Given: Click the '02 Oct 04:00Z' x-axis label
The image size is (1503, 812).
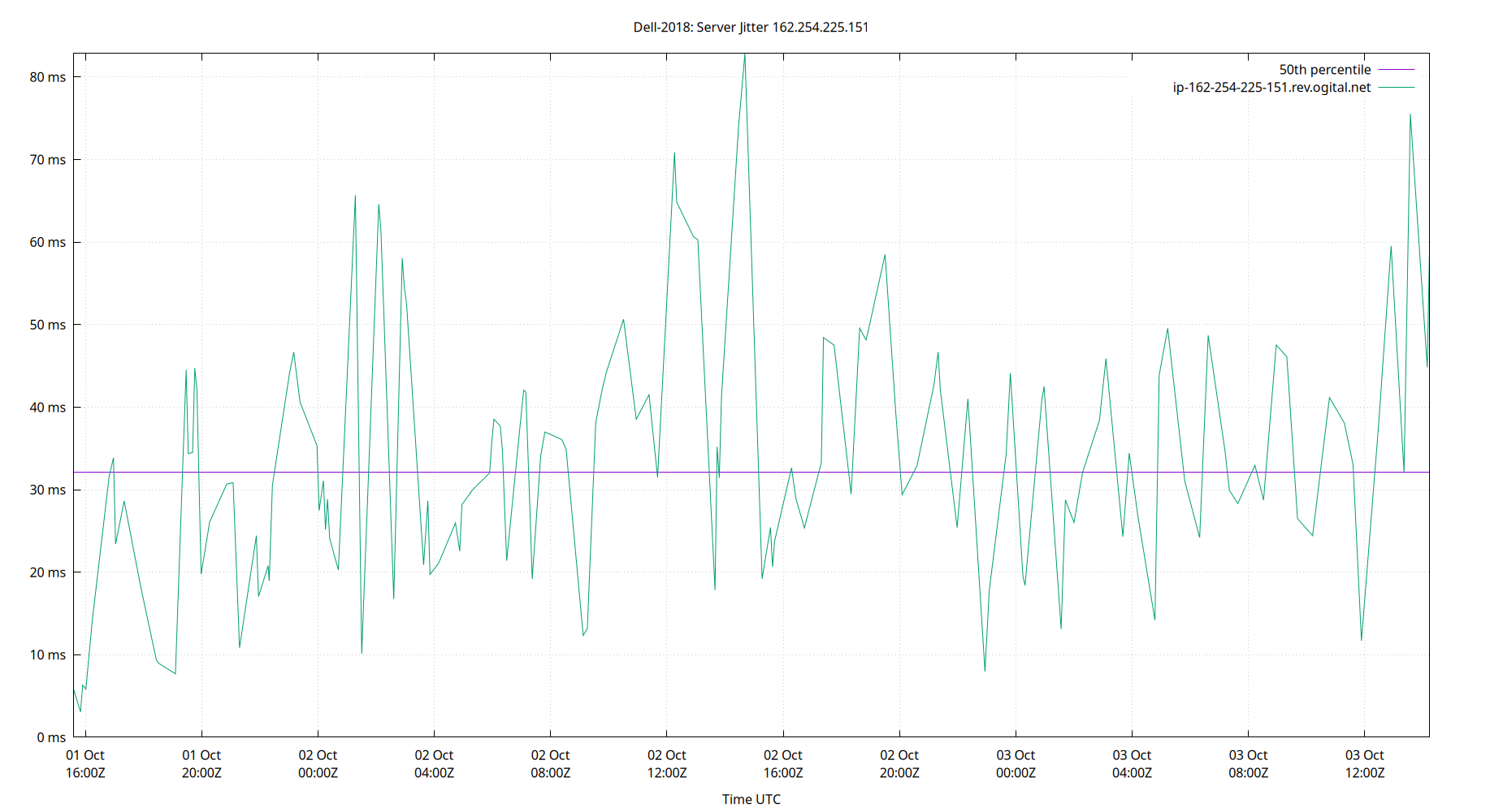Looking at the screenshot, I should pos(434,764).
